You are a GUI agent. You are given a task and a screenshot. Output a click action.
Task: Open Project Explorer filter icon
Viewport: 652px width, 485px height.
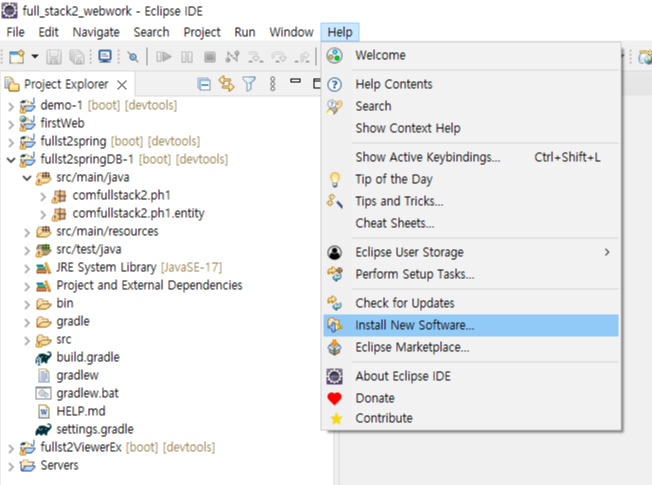coord(249,84)
